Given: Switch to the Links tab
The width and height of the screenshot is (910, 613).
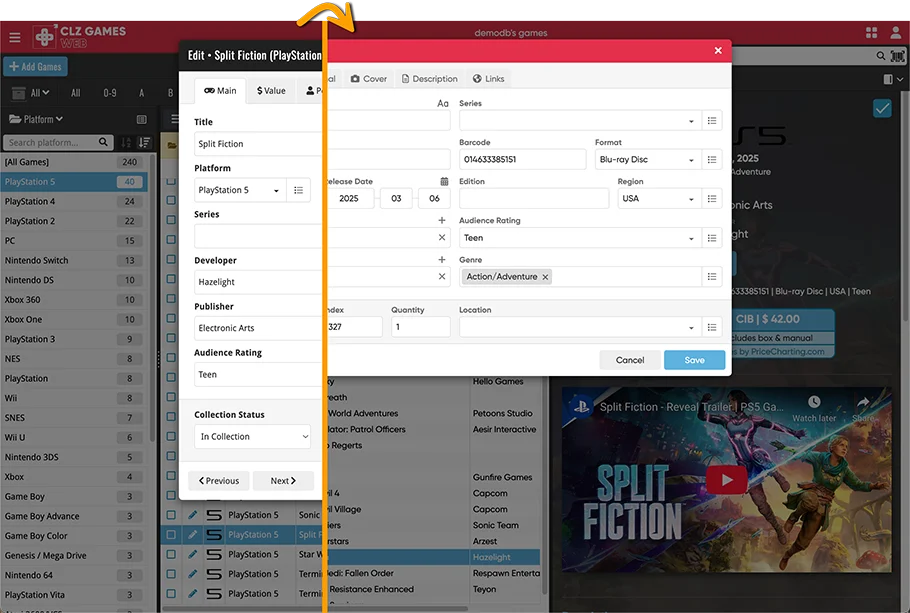Looking at the screenshot, I should tap(488, 79).
